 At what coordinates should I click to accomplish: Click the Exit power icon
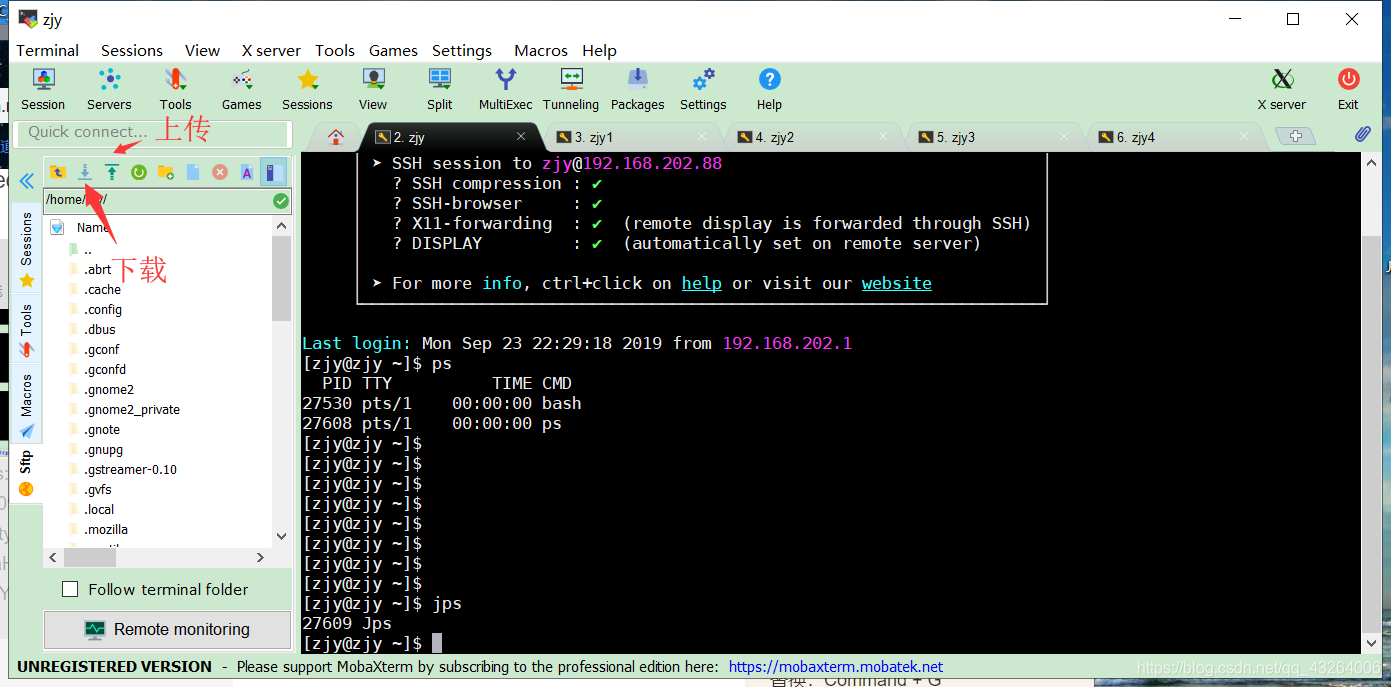pos(1348,89)
